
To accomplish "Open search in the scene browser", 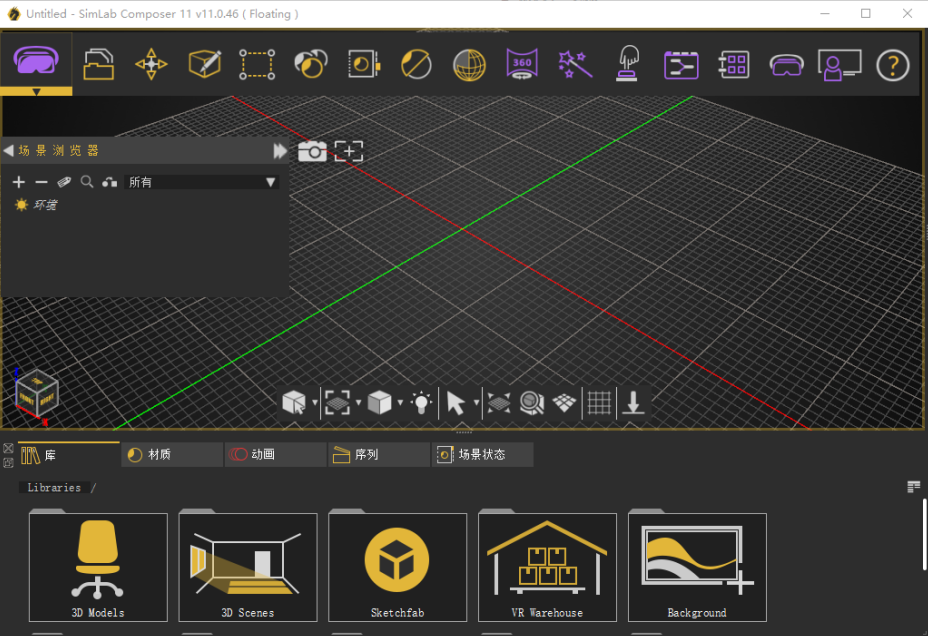I will click(x=86, y=182).
